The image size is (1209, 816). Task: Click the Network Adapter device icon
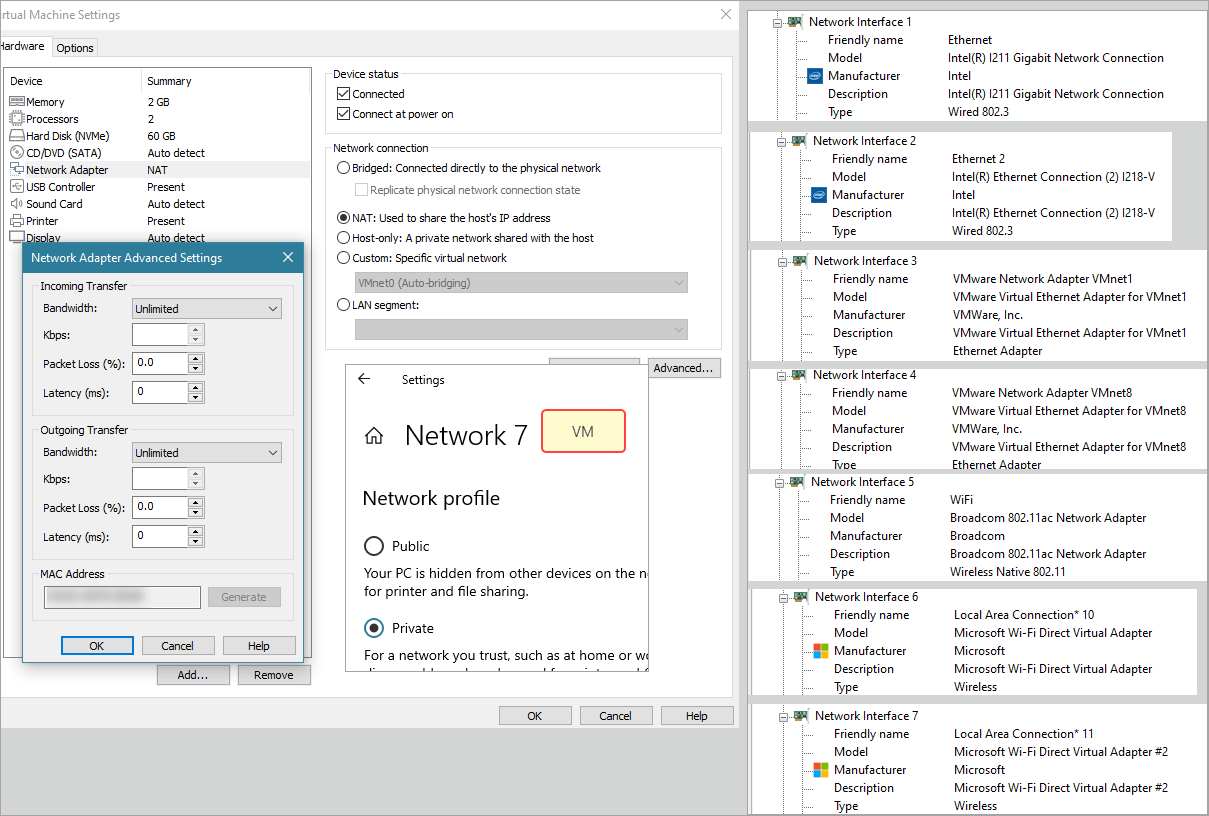tap(17, 170)
